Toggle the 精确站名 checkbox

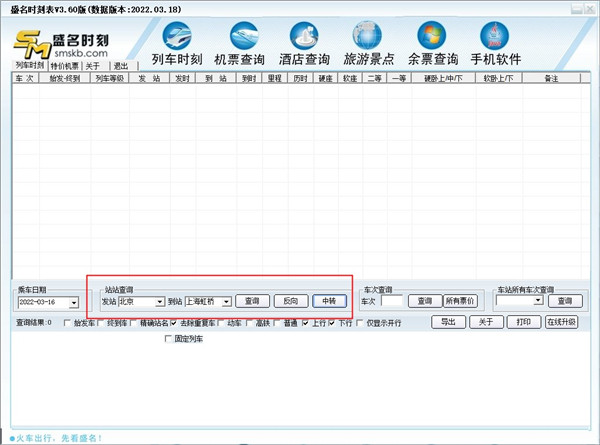(x=133, y=323)
